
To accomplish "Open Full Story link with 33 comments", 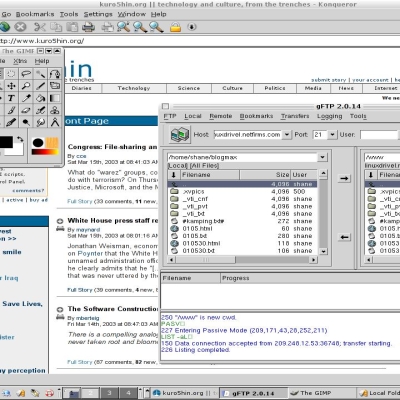I will coord(80,201).
